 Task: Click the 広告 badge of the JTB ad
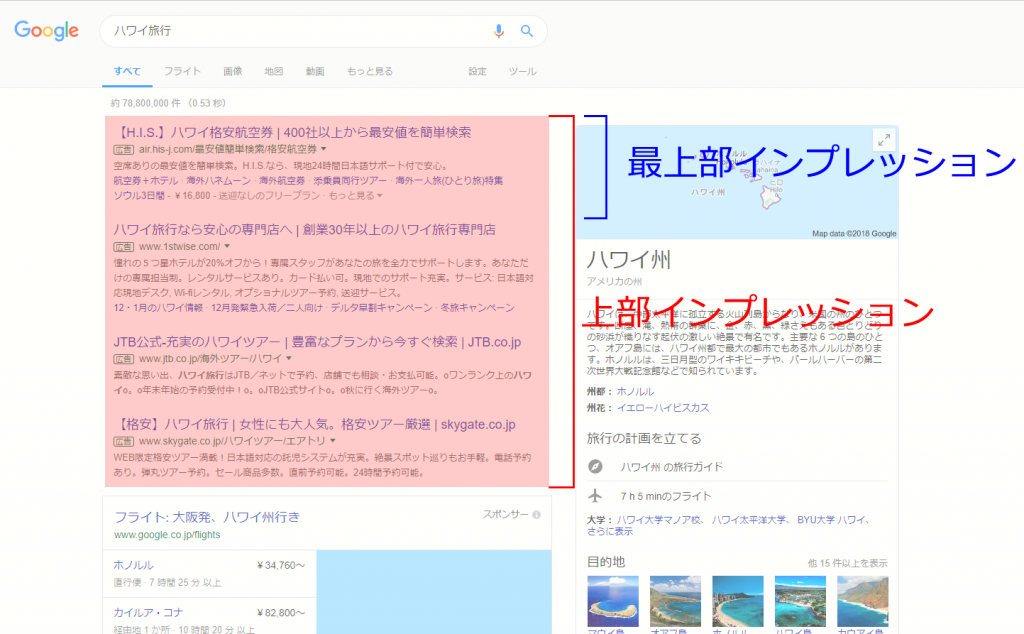[x=123, y=359]
